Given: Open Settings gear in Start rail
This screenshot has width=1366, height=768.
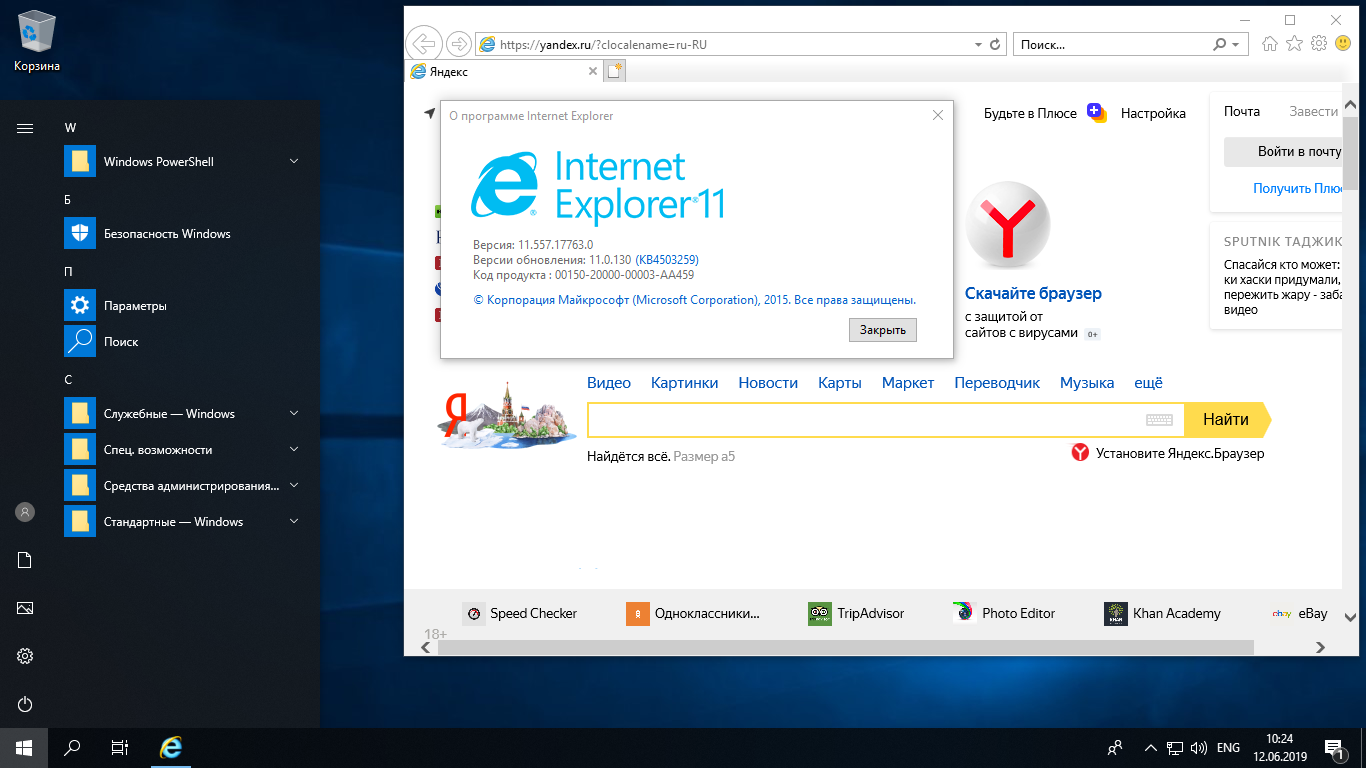Looking at the screenshot, I should point(25,656).
